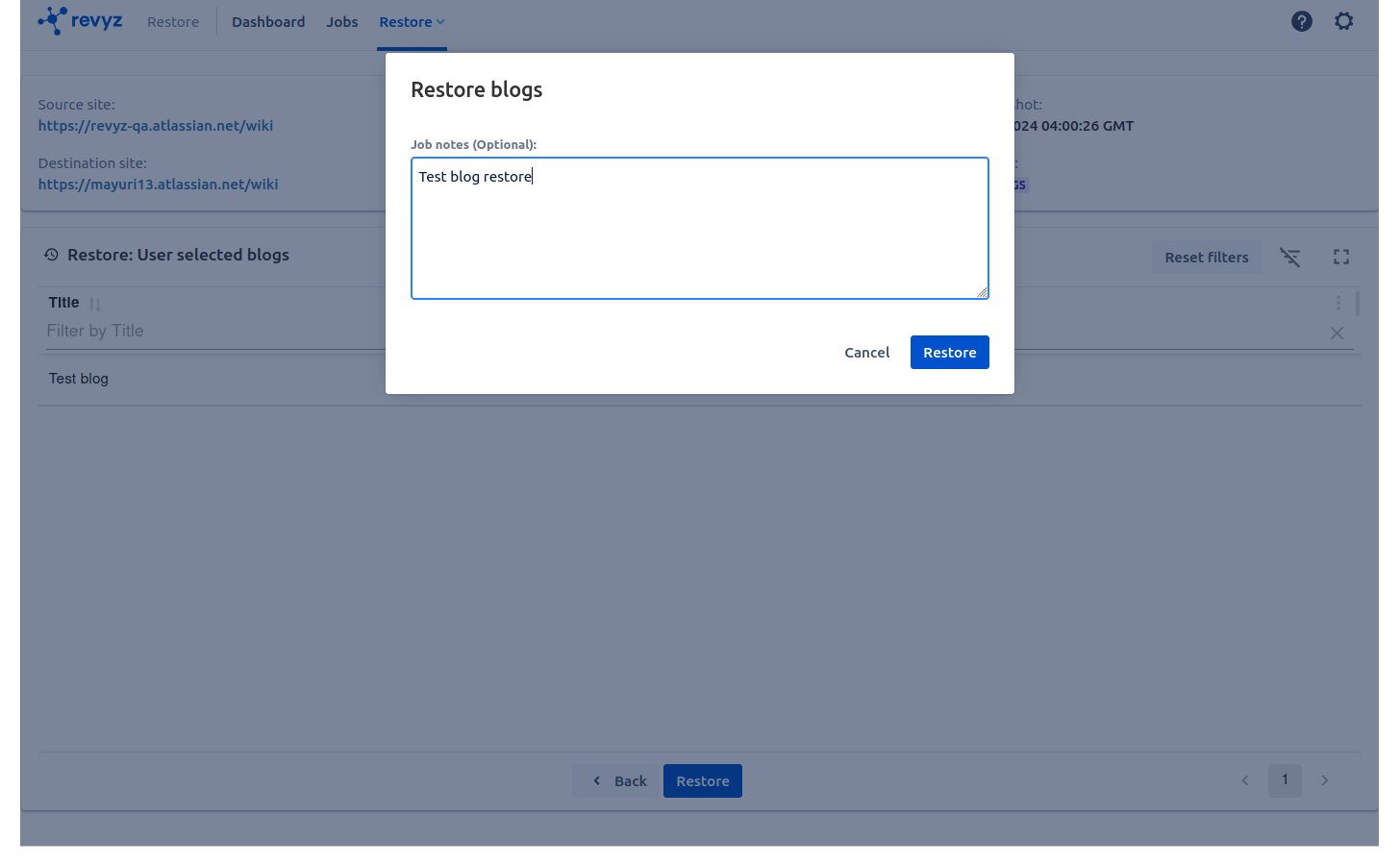The width and height of the screenshot is (1400, 865).
Task: Click the restore history icon beside heading
Action: [x=52, y=255]
